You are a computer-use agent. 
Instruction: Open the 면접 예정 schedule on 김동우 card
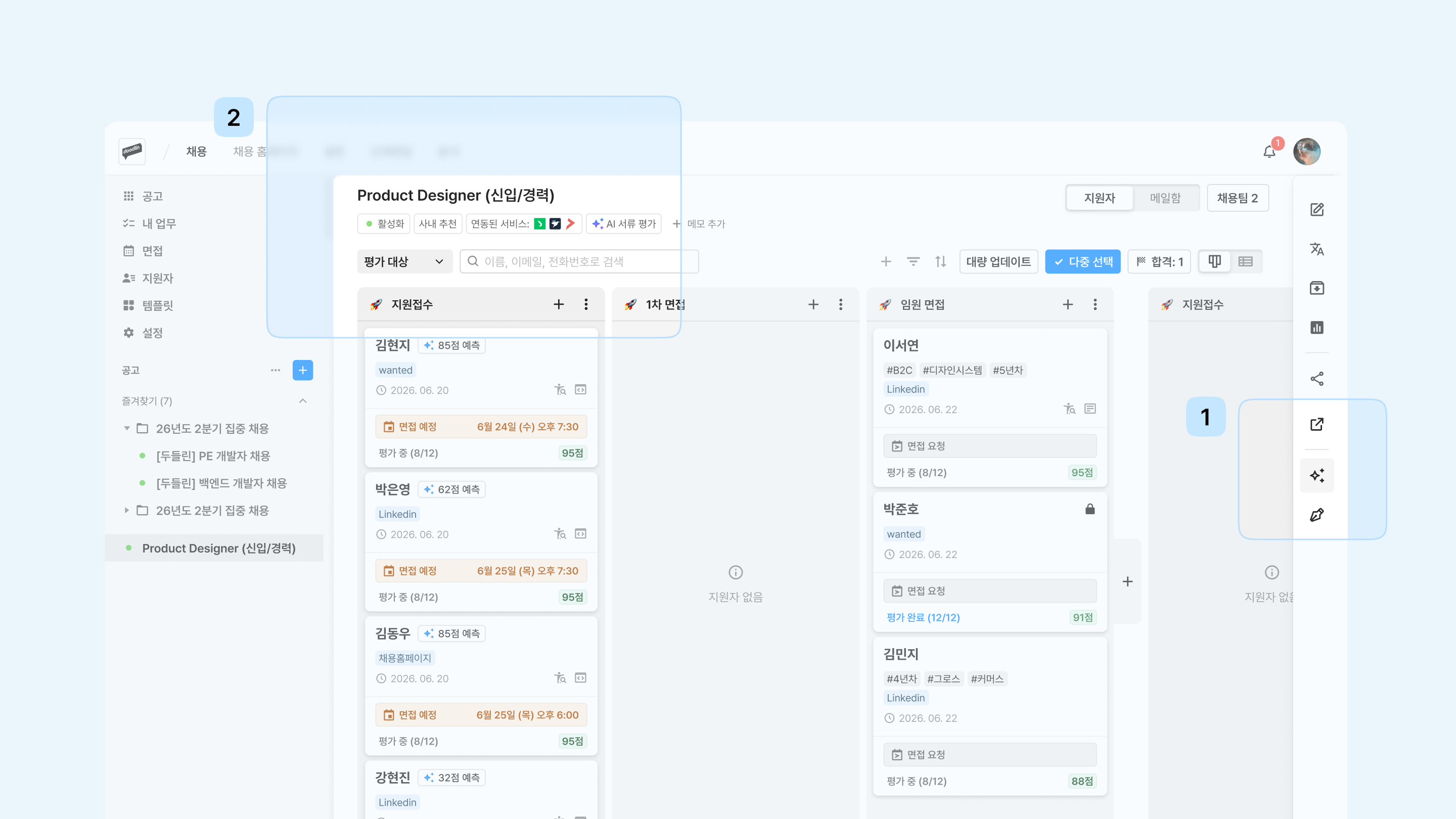coord(481,715)
